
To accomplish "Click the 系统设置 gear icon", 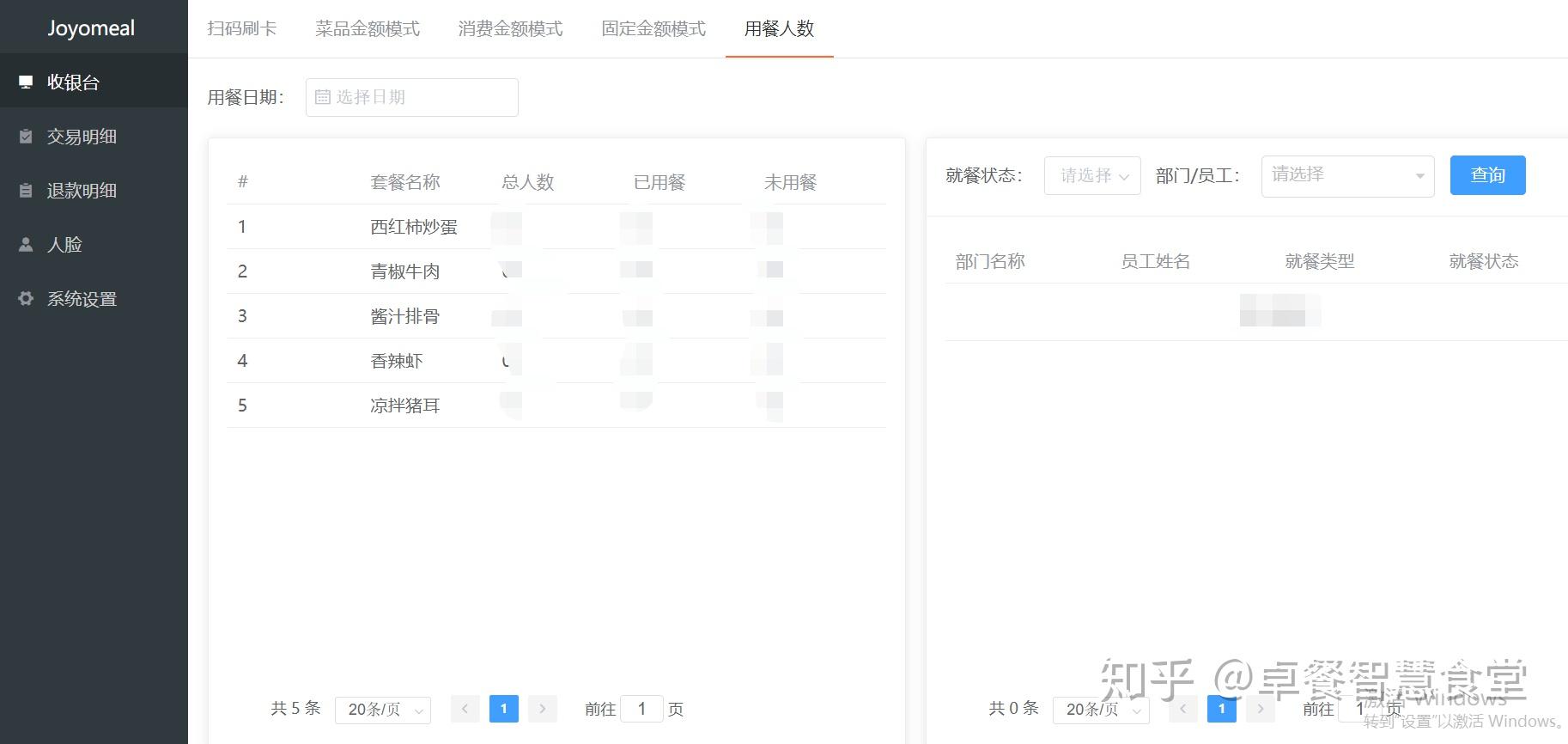I will point(26,299).
